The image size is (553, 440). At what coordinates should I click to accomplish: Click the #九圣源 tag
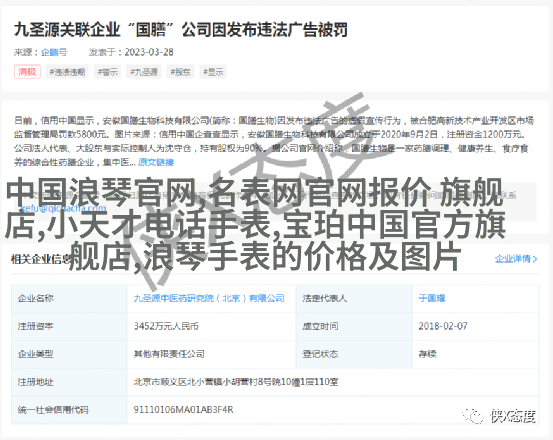click(x=144, y=72)
